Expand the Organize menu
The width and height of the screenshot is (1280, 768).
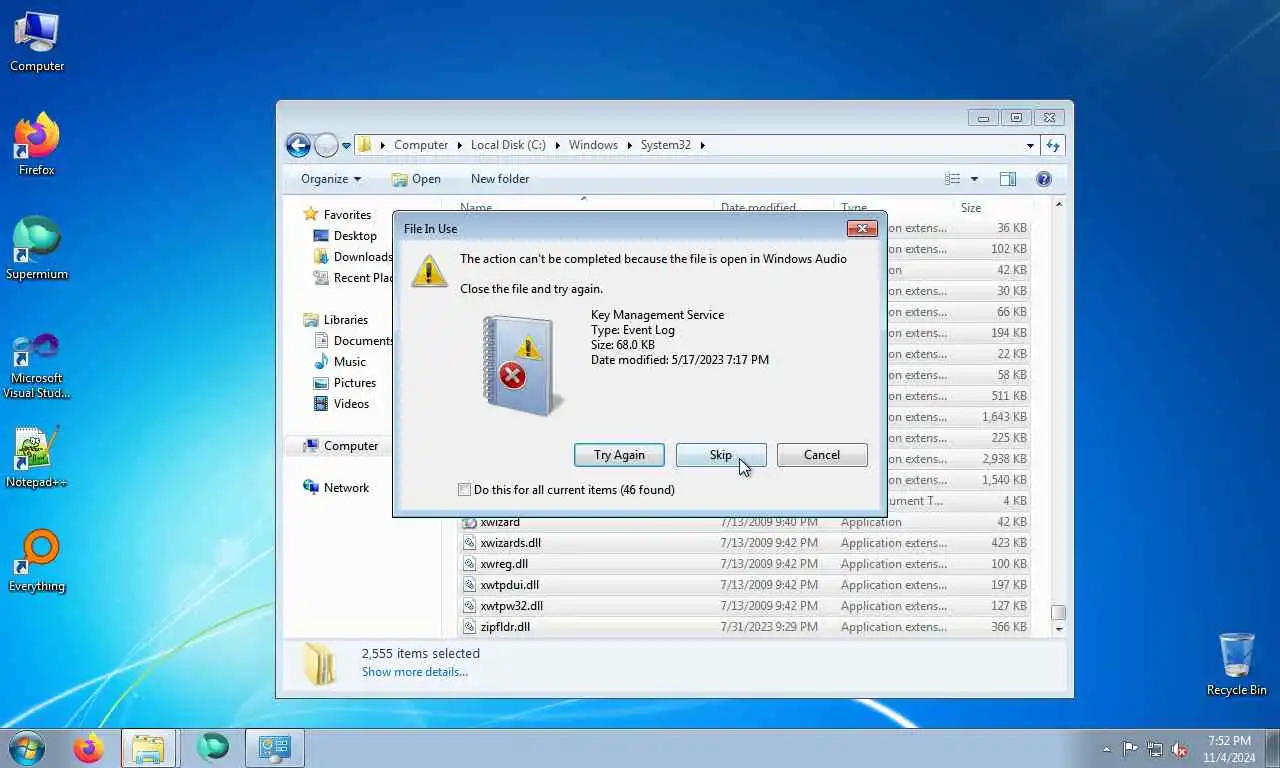pos(331,179)
